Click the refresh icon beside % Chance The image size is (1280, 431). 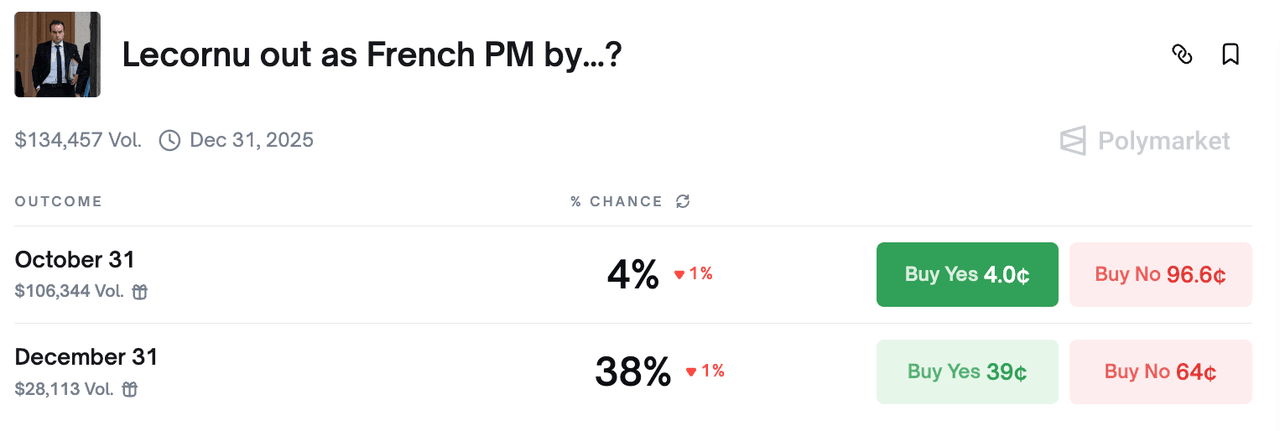[683, 201]
